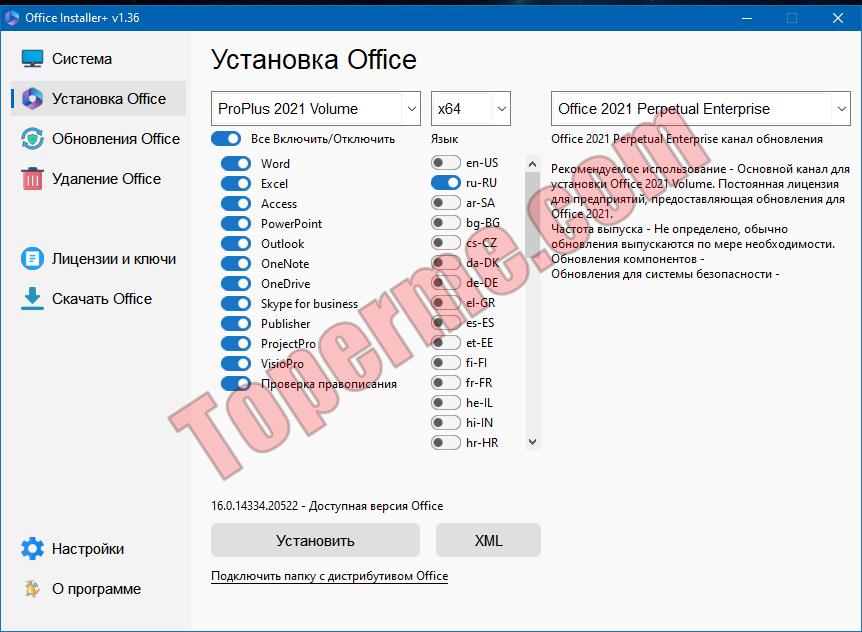Image resolution: width=862 pixels, height=632 pixels.
Task: Enable the es-ES language toggle
Action: pyautogui.click(x=446, y=323)
